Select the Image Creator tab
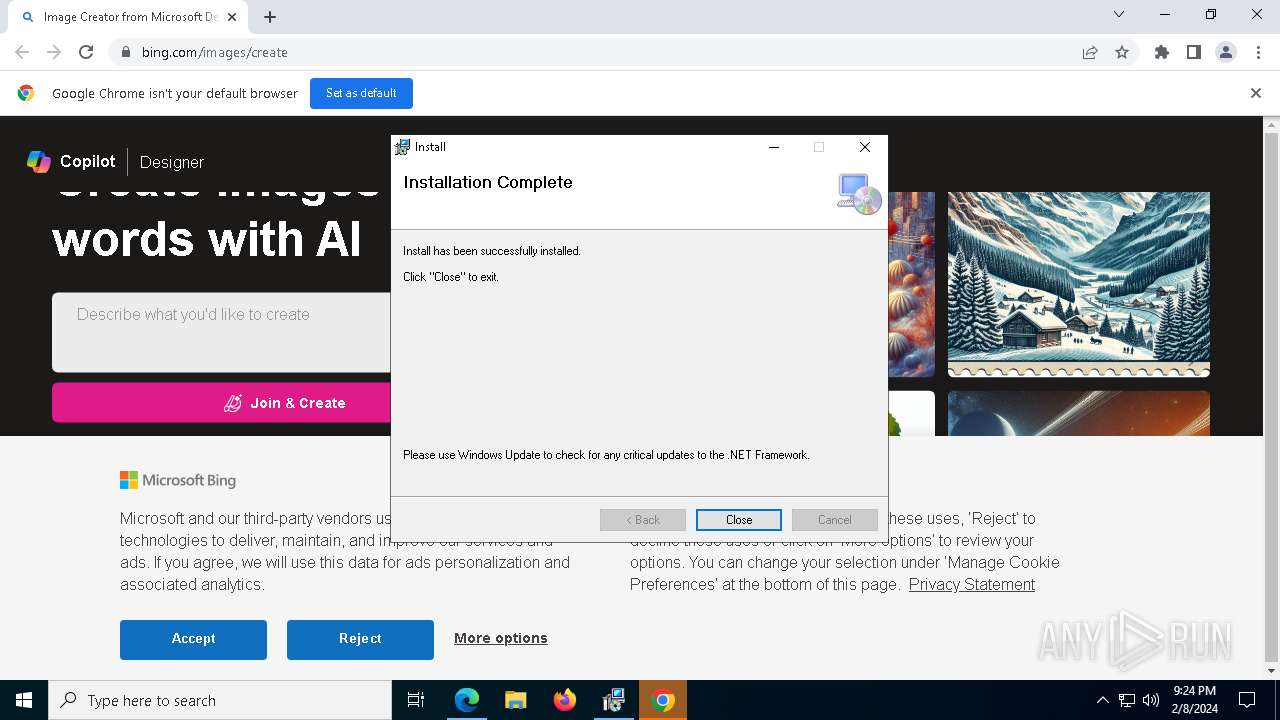Screen dimensions: 1280x720 (x=128, y=17)
